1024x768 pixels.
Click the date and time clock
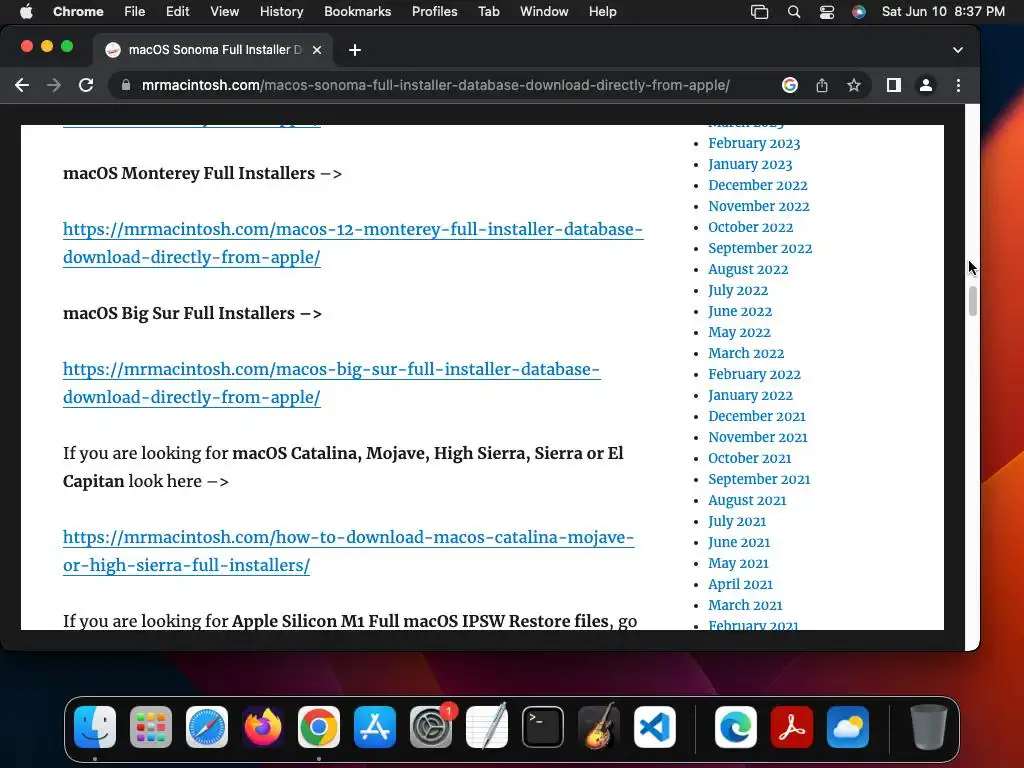943,12
